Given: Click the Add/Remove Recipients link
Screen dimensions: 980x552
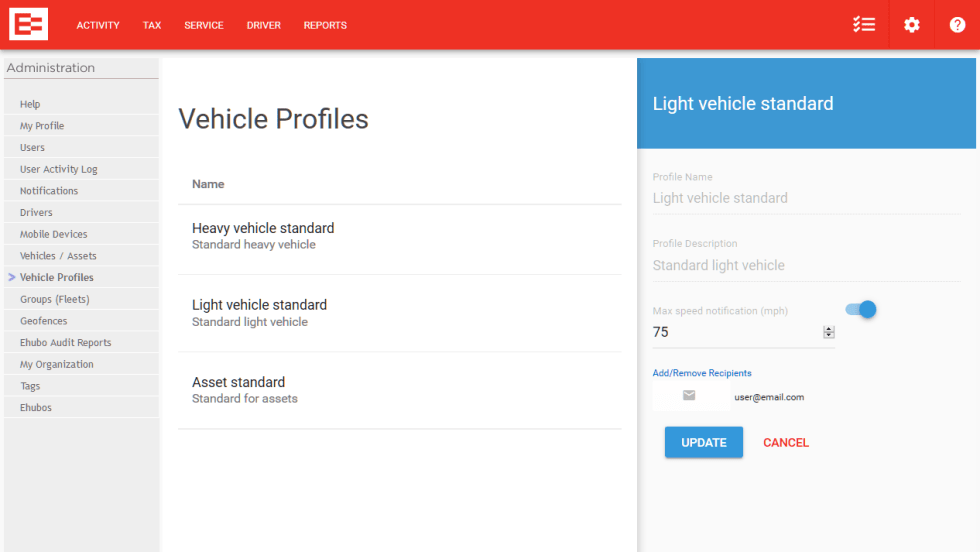Looking at the screenshot, I should (702, 373).
